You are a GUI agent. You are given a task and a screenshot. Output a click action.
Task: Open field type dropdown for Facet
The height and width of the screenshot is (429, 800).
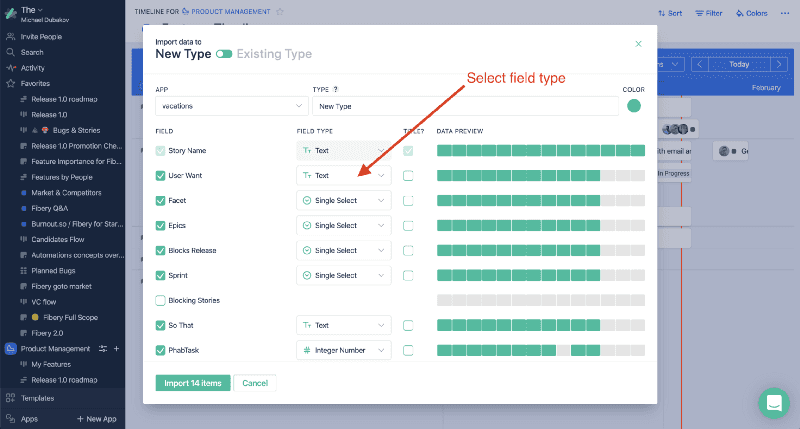(344, 200)
